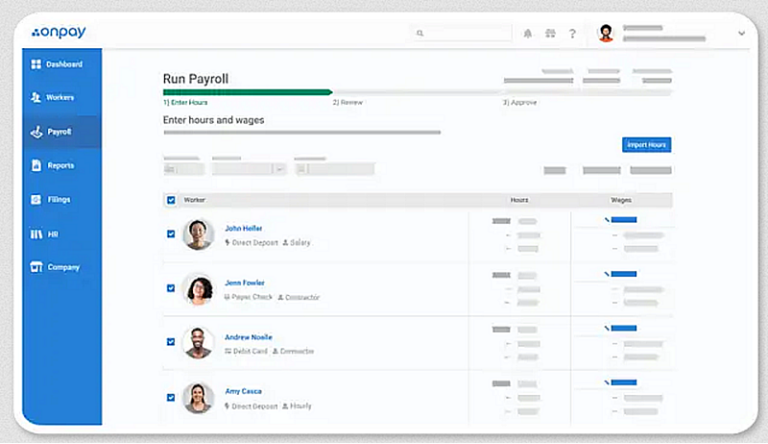Click the green payroll progress bar
768x444 pixels.
coord(248,92)
